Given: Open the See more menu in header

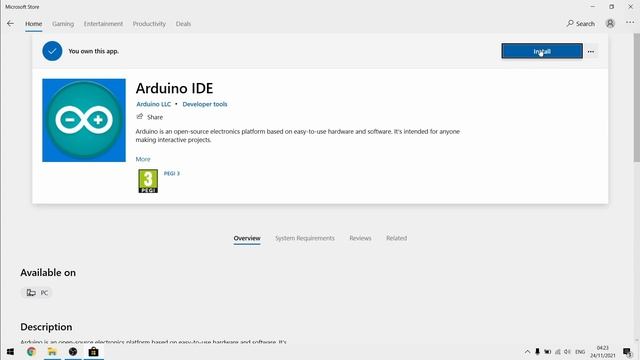Looking at the screenshot, I should coord(630,23).
